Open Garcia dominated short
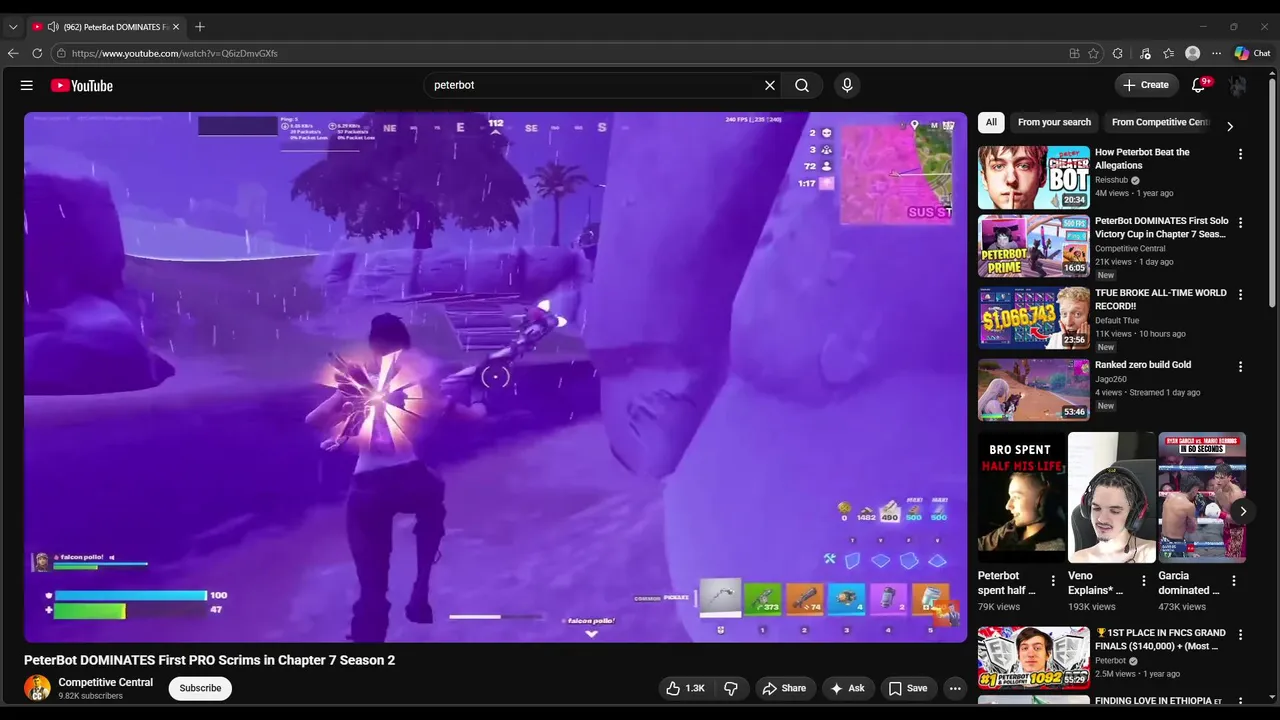 1202,498
